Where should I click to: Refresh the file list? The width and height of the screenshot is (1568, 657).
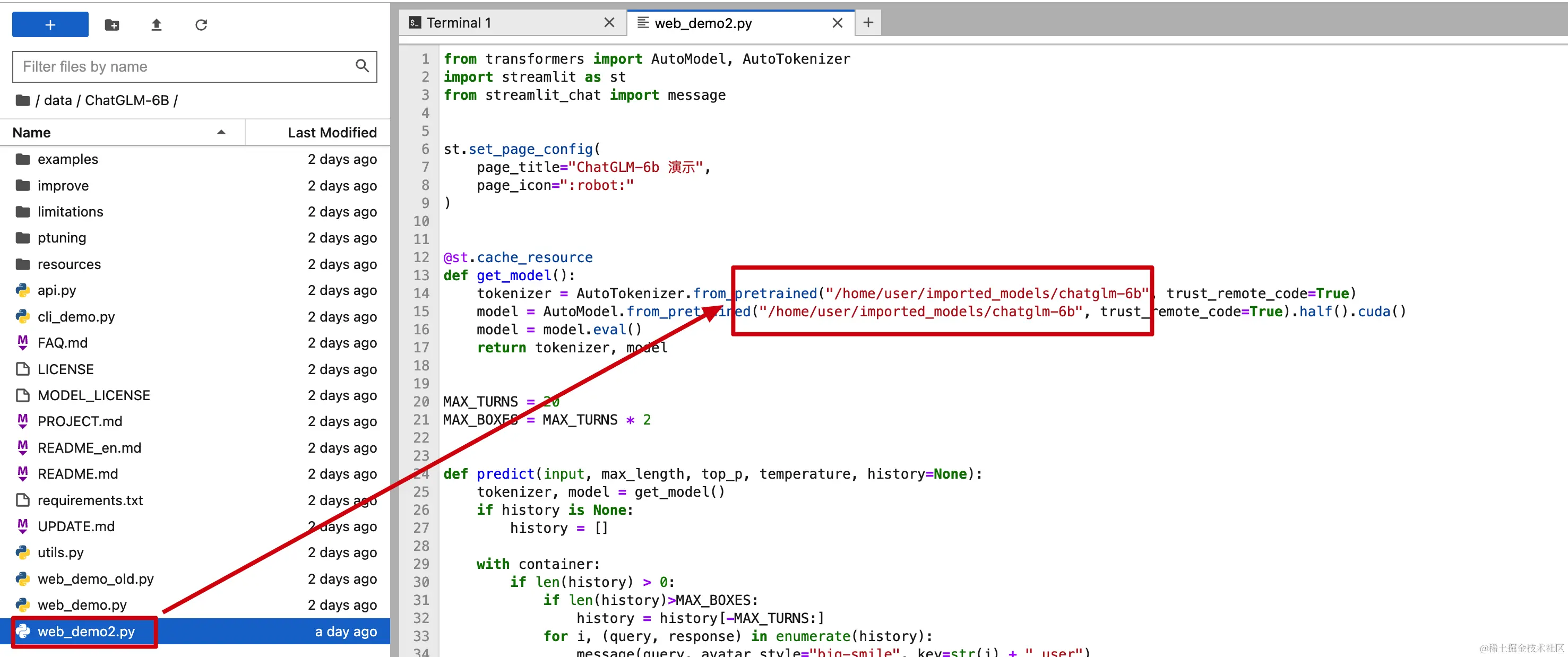[x=201, y=25]
